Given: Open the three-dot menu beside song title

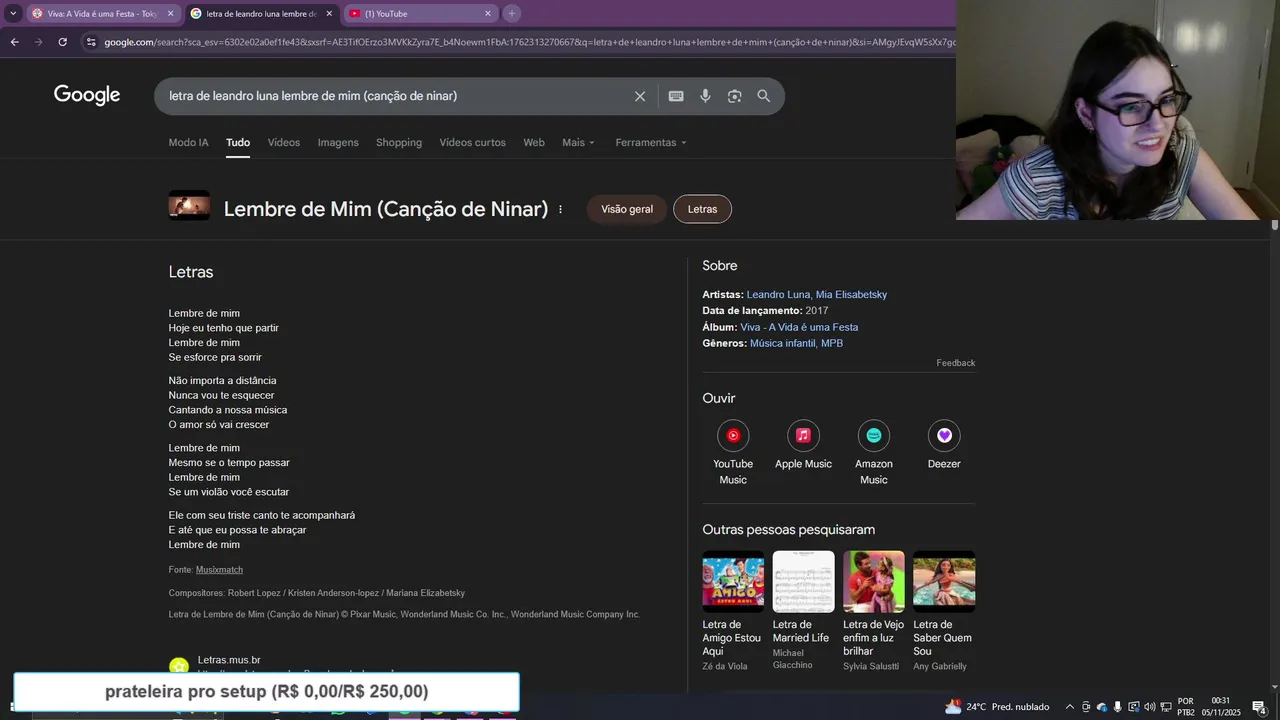Looking at the screenshot, I should pyautogui.click(x=560, y=209).
